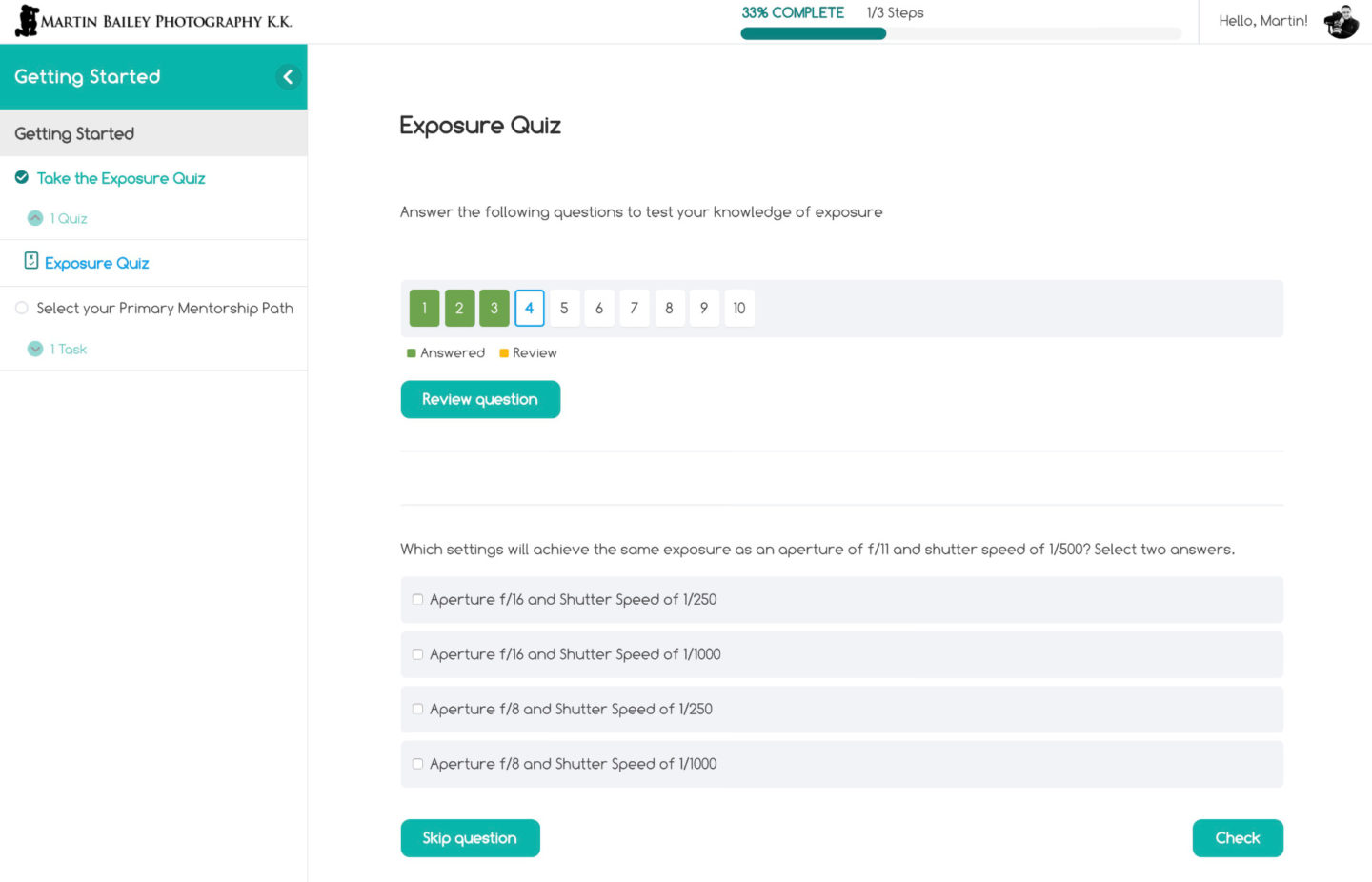This screenshot has height=882, width=1372.
Task: Click the course completion progress bar
Action: point(959,33)
